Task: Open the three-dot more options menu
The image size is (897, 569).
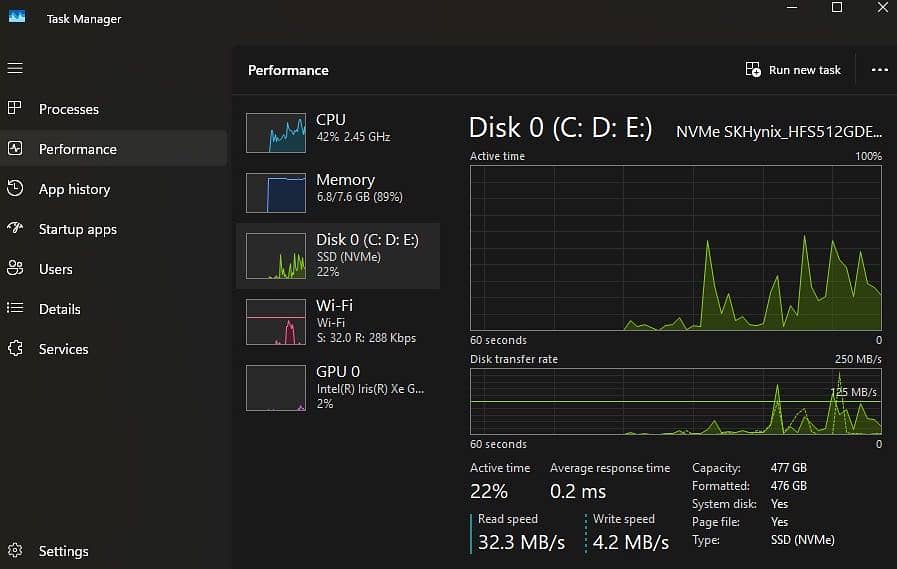Action: click(x=879, y=70)
